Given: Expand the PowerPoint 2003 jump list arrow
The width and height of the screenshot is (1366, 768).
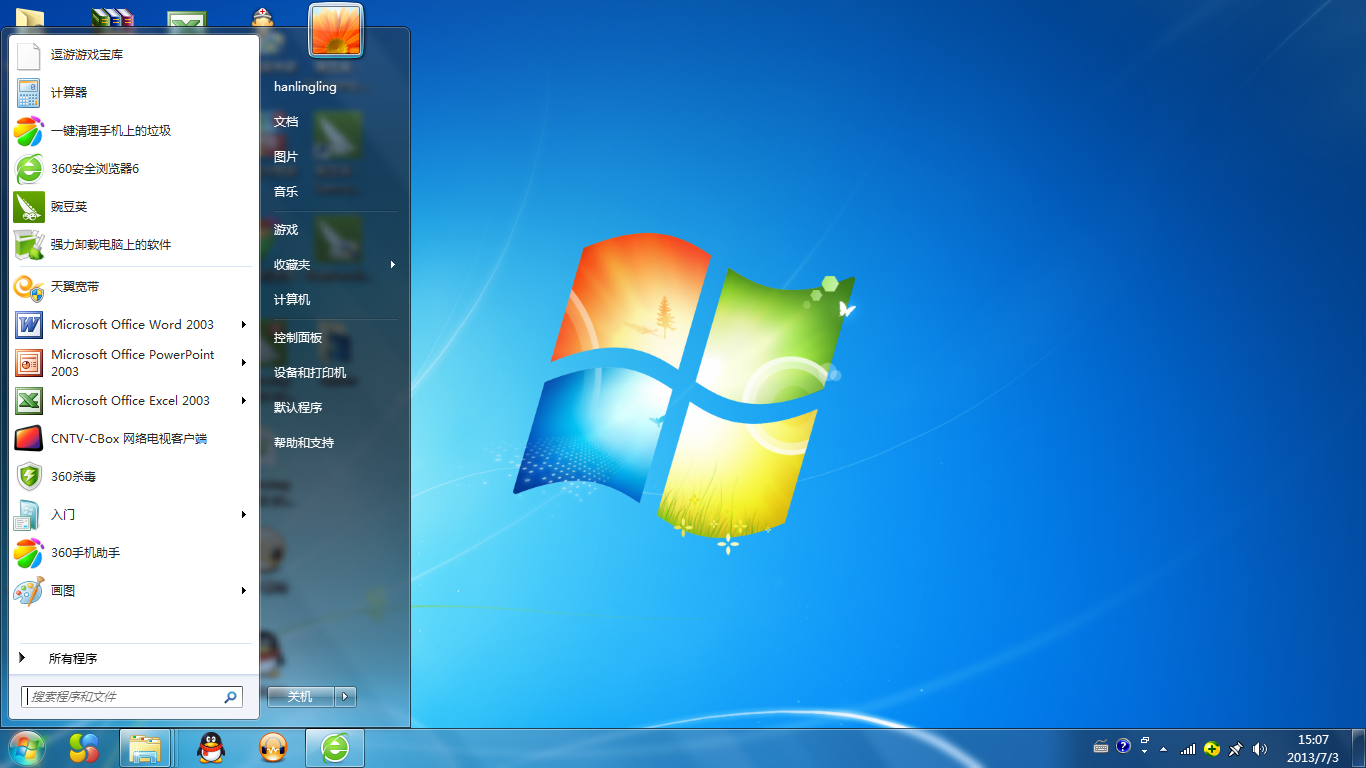Looking at the screenshot, I should click(x=243, y=363).
